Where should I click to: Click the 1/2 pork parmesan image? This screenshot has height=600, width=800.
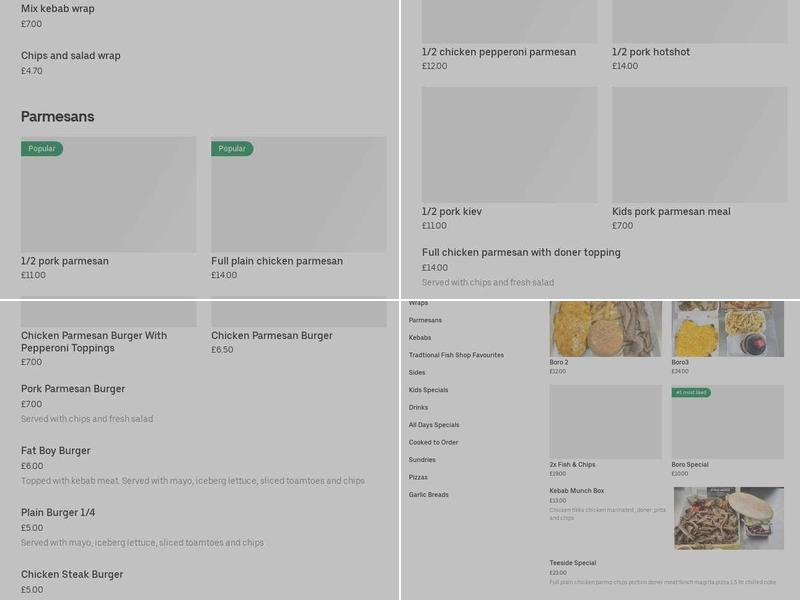pyautogui.click(x=108, y=195)
